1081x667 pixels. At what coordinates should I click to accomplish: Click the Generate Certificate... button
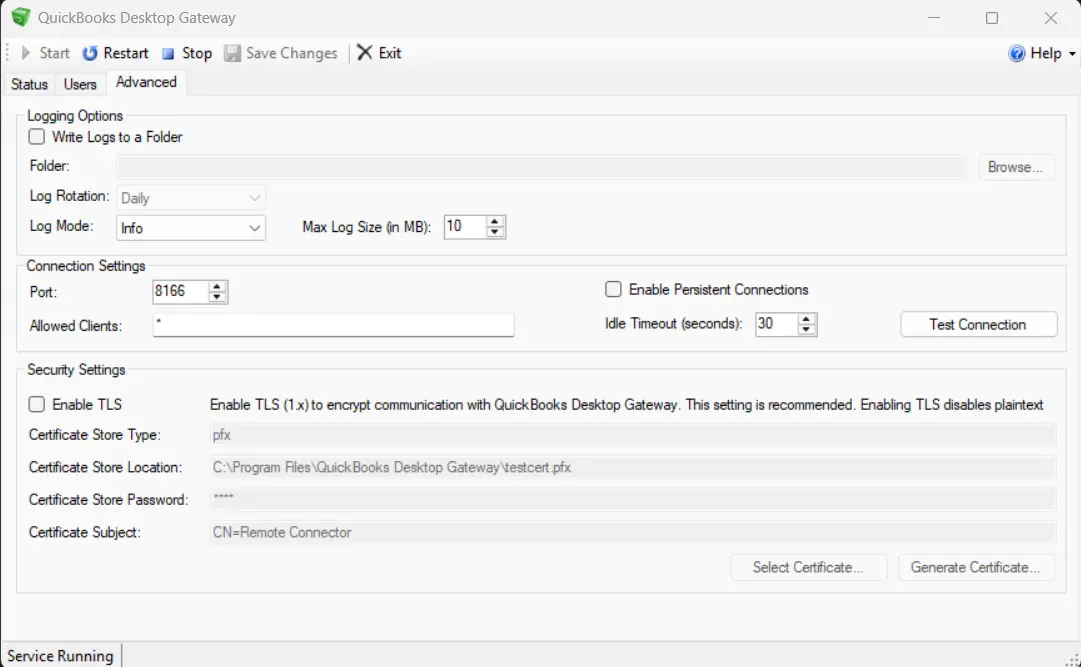(976, 567)
